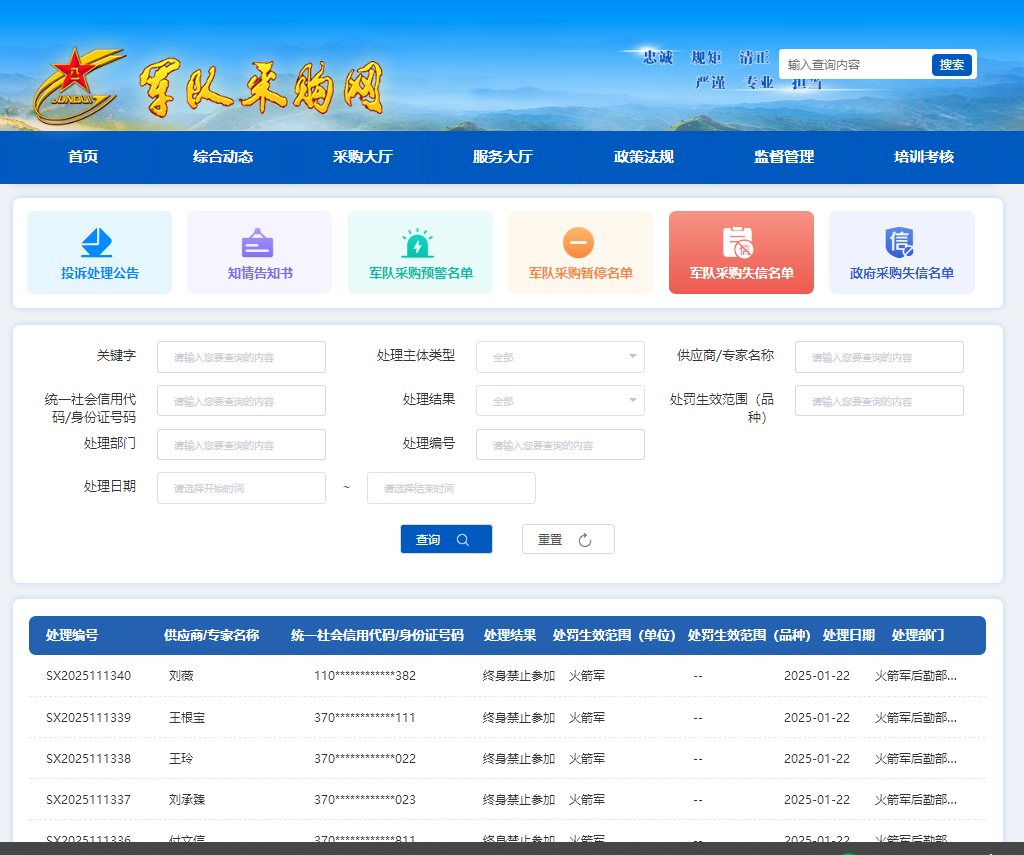This screenshot has width=1024, height=855.
Task: Focus the 处罚生效范围（品种） input field
Action: [x=879, y=400]
